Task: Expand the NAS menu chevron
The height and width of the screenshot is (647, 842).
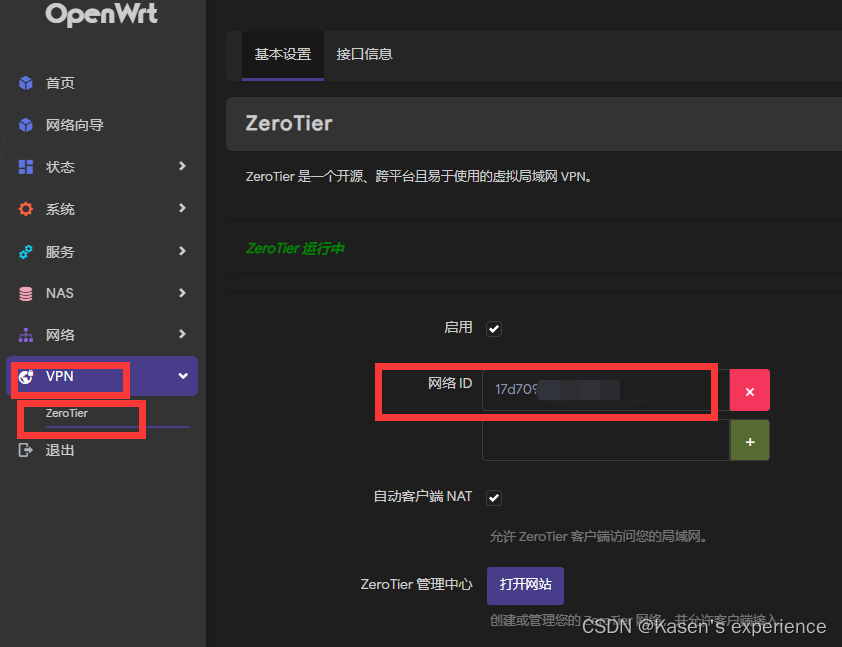Action: [183, 293]
